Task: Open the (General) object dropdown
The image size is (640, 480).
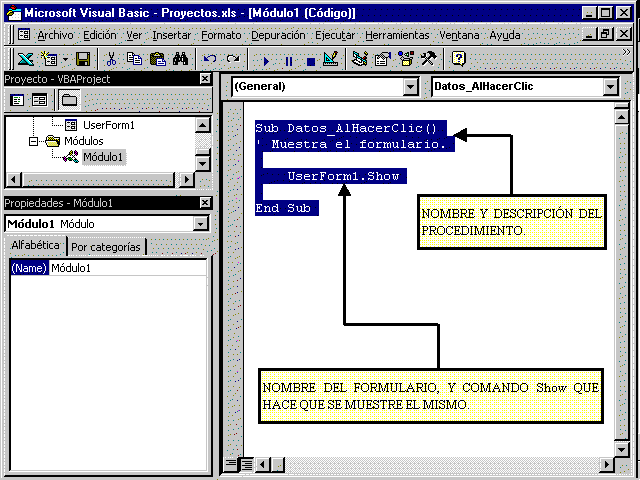Action: point(411,87)
